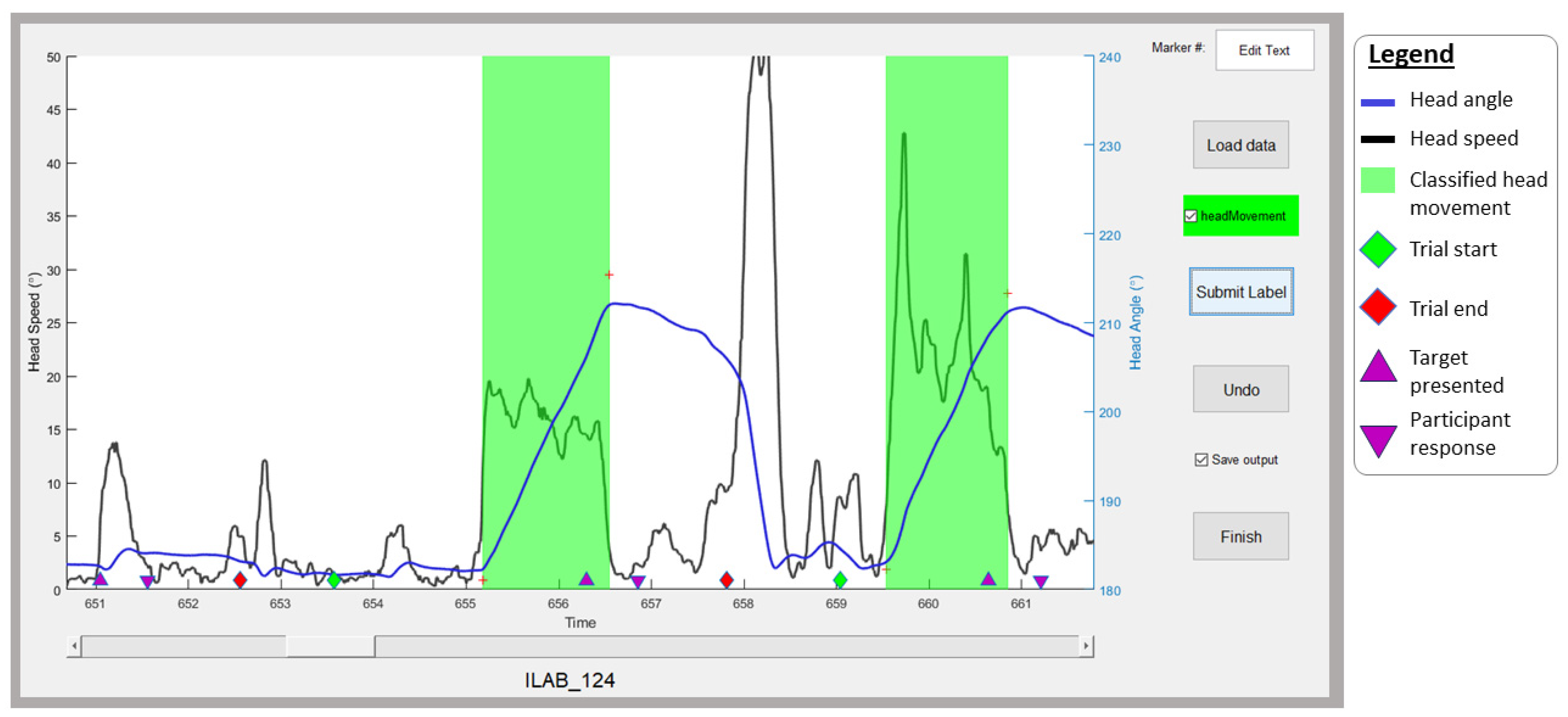Screen dimensions: 1568x717
Task: Toggle the headMovement checkbox
Action: click(x=1191, y=216)
